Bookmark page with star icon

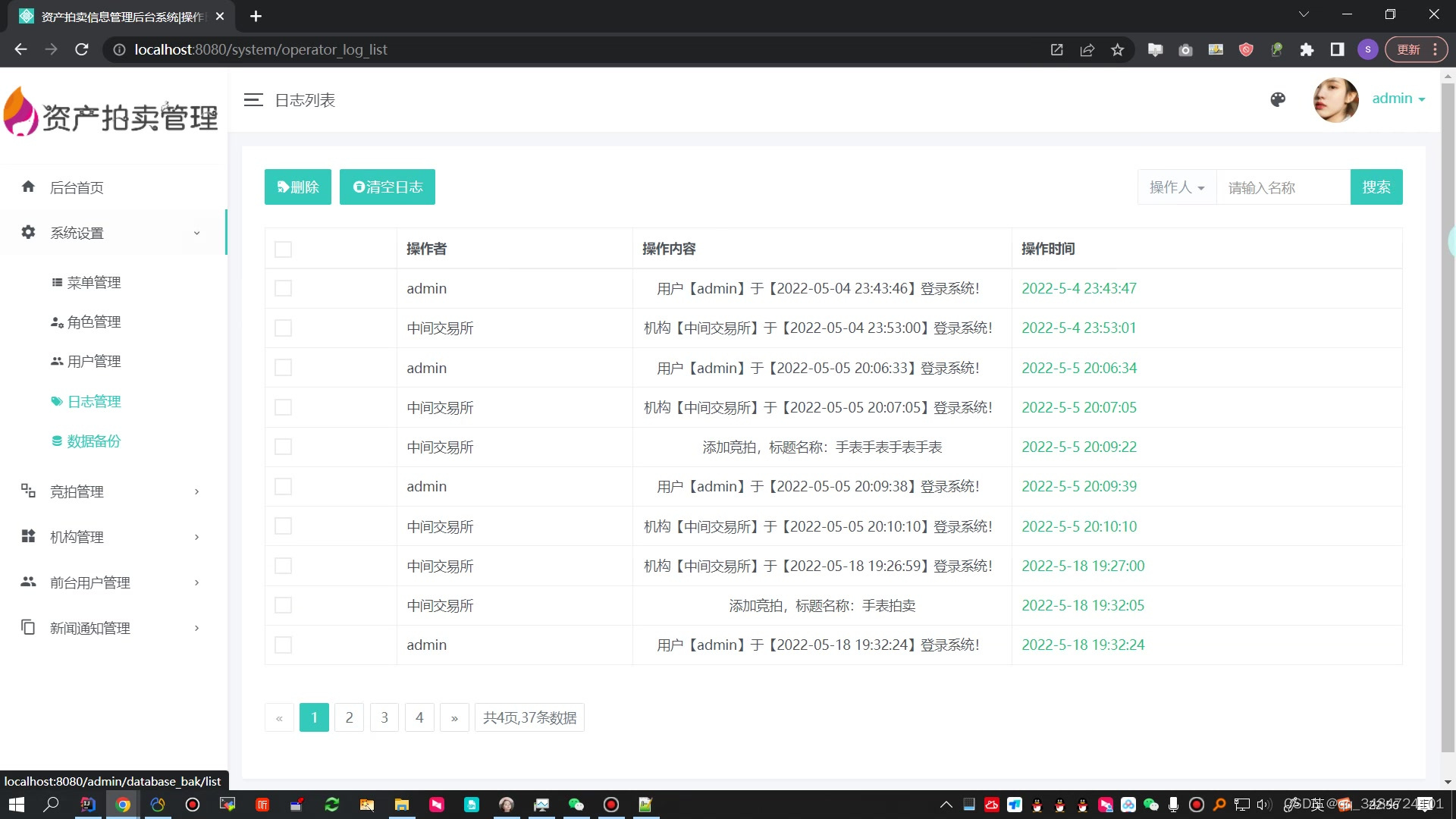click(1117, 50)
